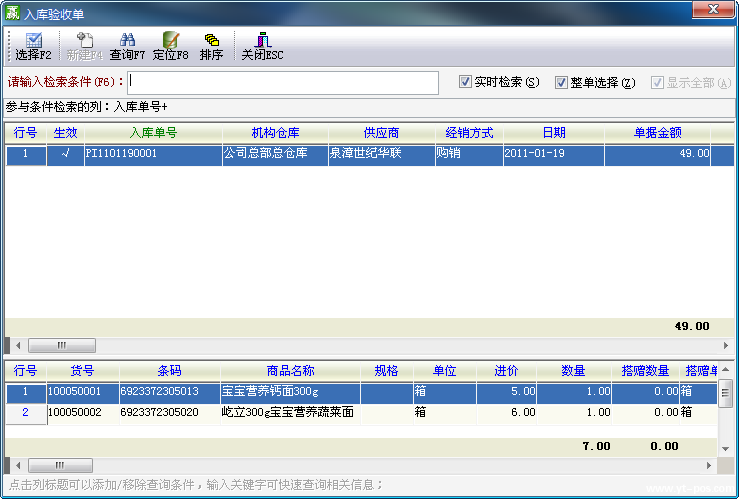Click the app icon in the title bar
Screen dimensions: 739x499
(12, 13)
